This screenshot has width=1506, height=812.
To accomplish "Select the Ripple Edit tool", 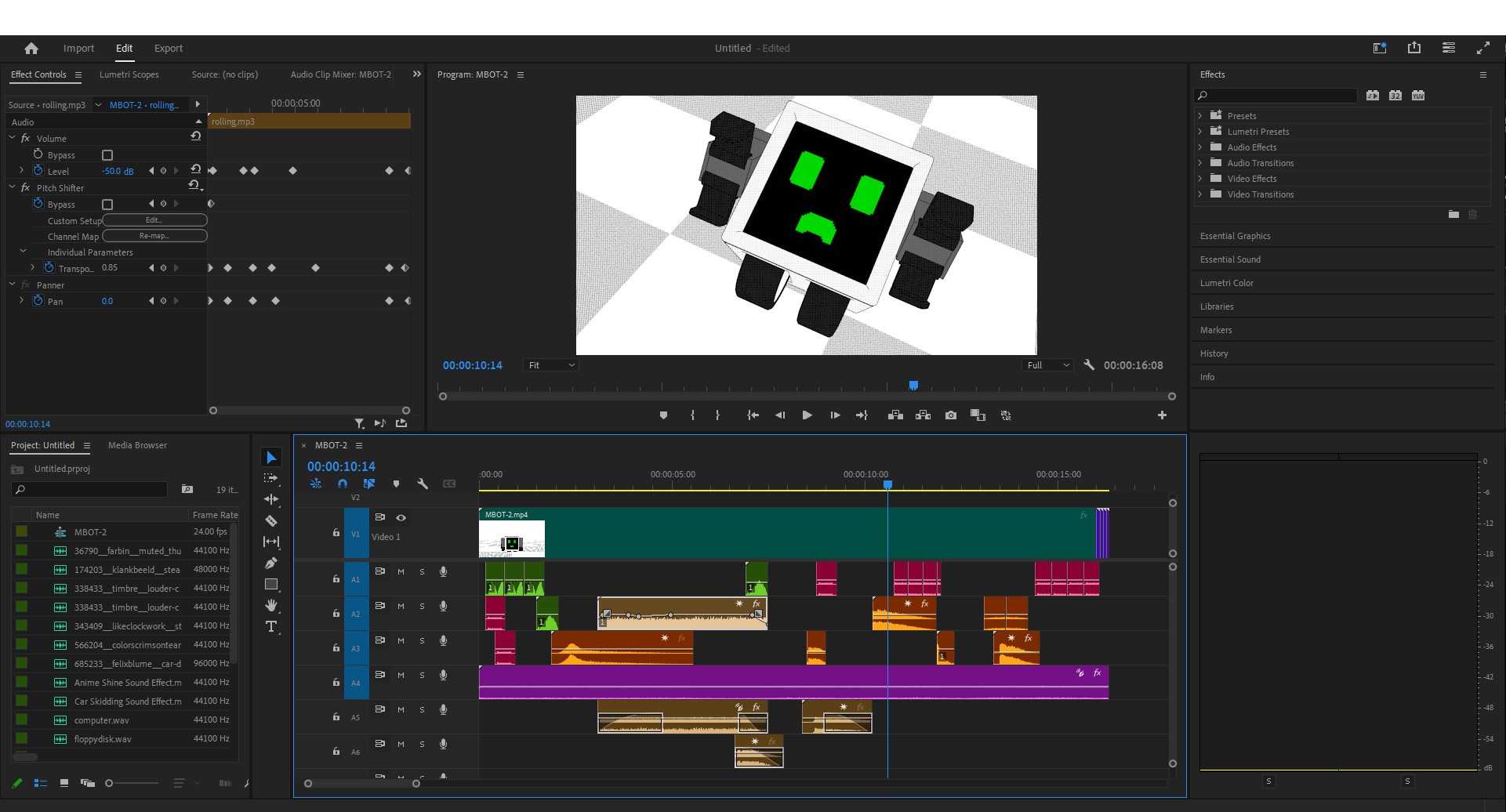I will coord(271,499).
